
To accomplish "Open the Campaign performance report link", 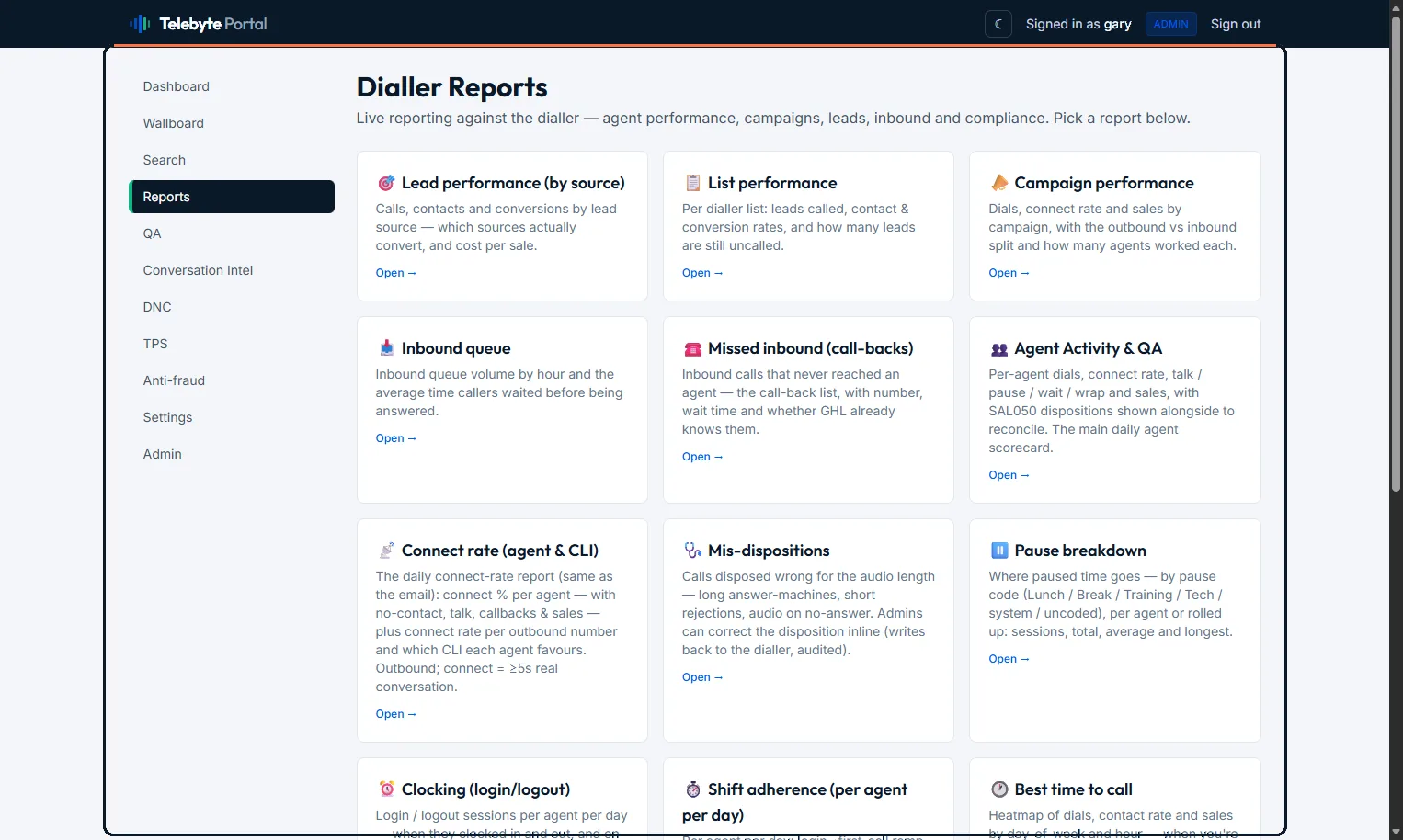I will [x=1009, y=273].
